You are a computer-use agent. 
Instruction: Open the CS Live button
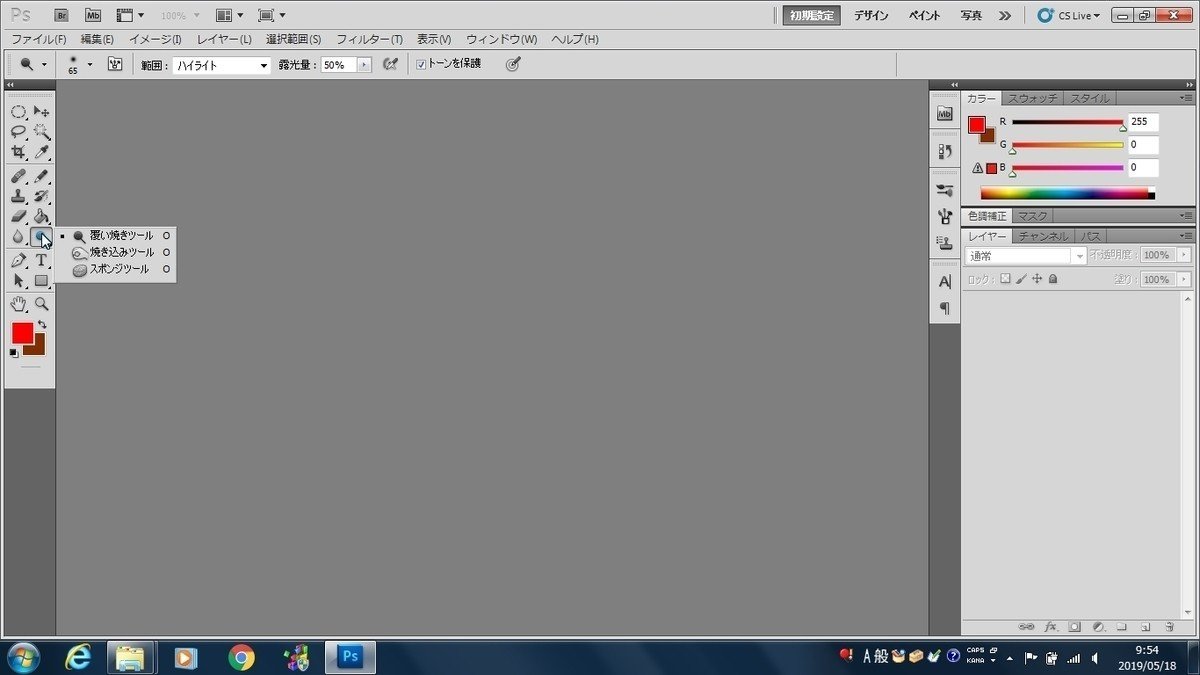click(1068, 15)
